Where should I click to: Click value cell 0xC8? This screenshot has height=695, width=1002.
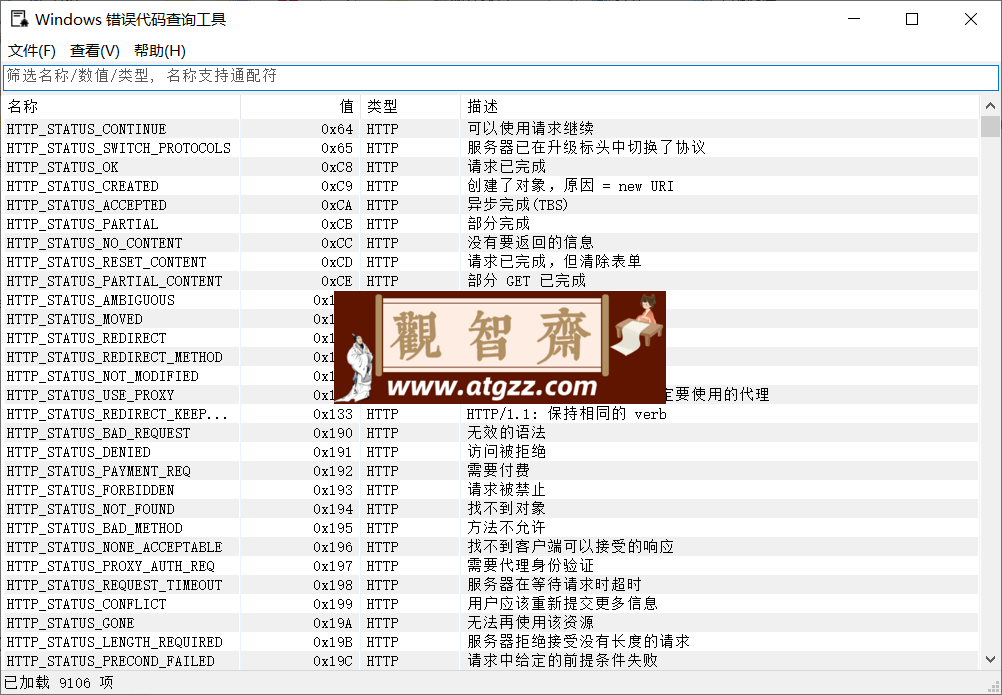point(337,167)
